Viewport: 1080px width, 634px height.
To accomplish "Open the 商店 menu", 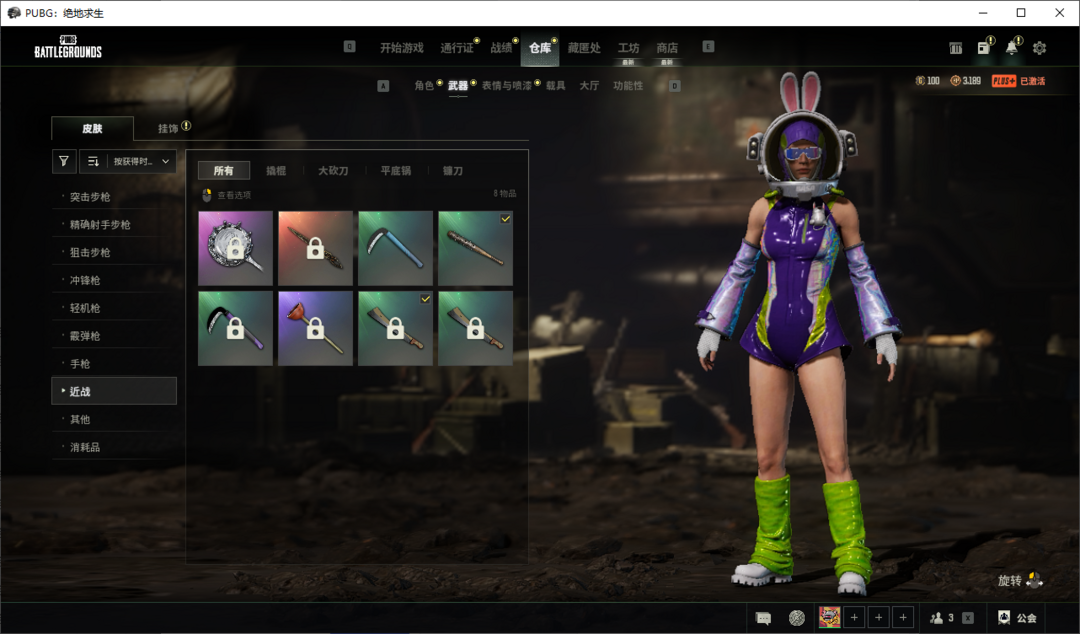I will (x=667, y=48).
